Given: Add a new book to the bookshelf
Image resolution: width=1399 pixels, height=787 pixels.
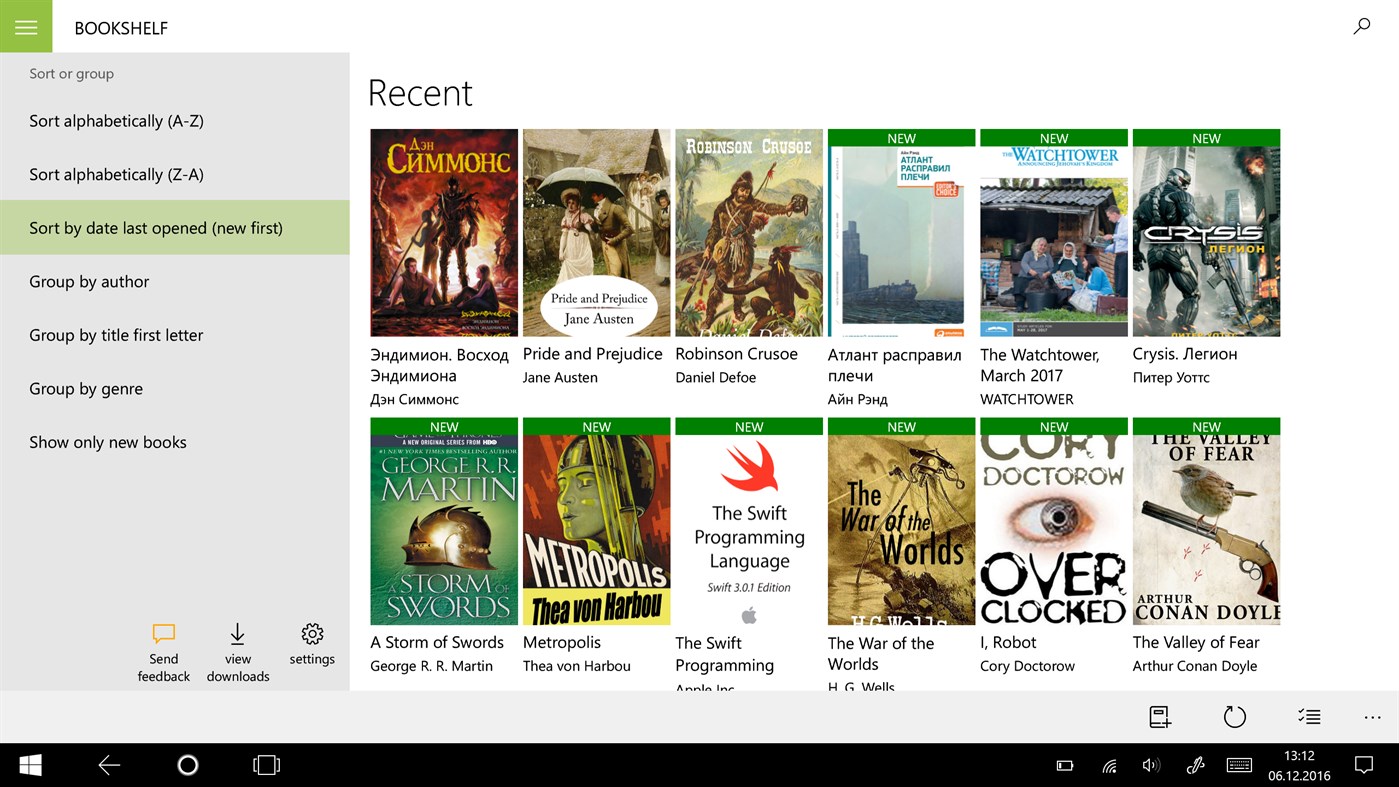Looking at the screenshot, I should coord(1158,717).
